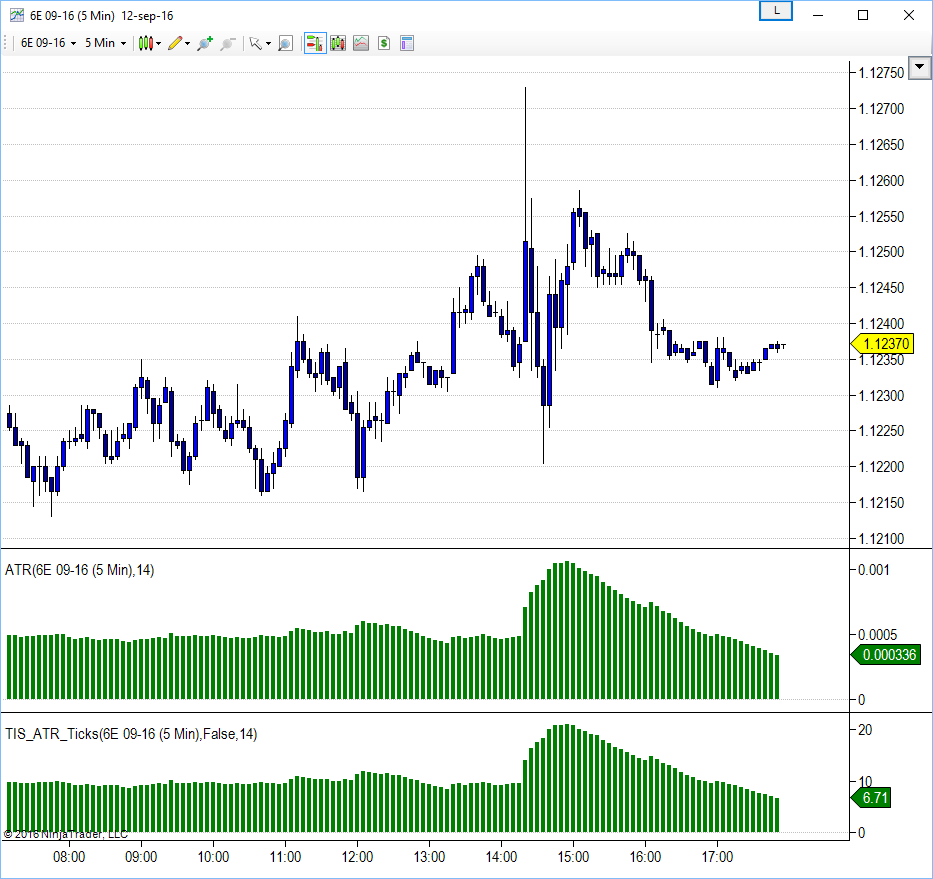The width and height of the screenshot is (933, 879).
Task: Toggle the highlighted Chart Trader button
Action: 315,43
